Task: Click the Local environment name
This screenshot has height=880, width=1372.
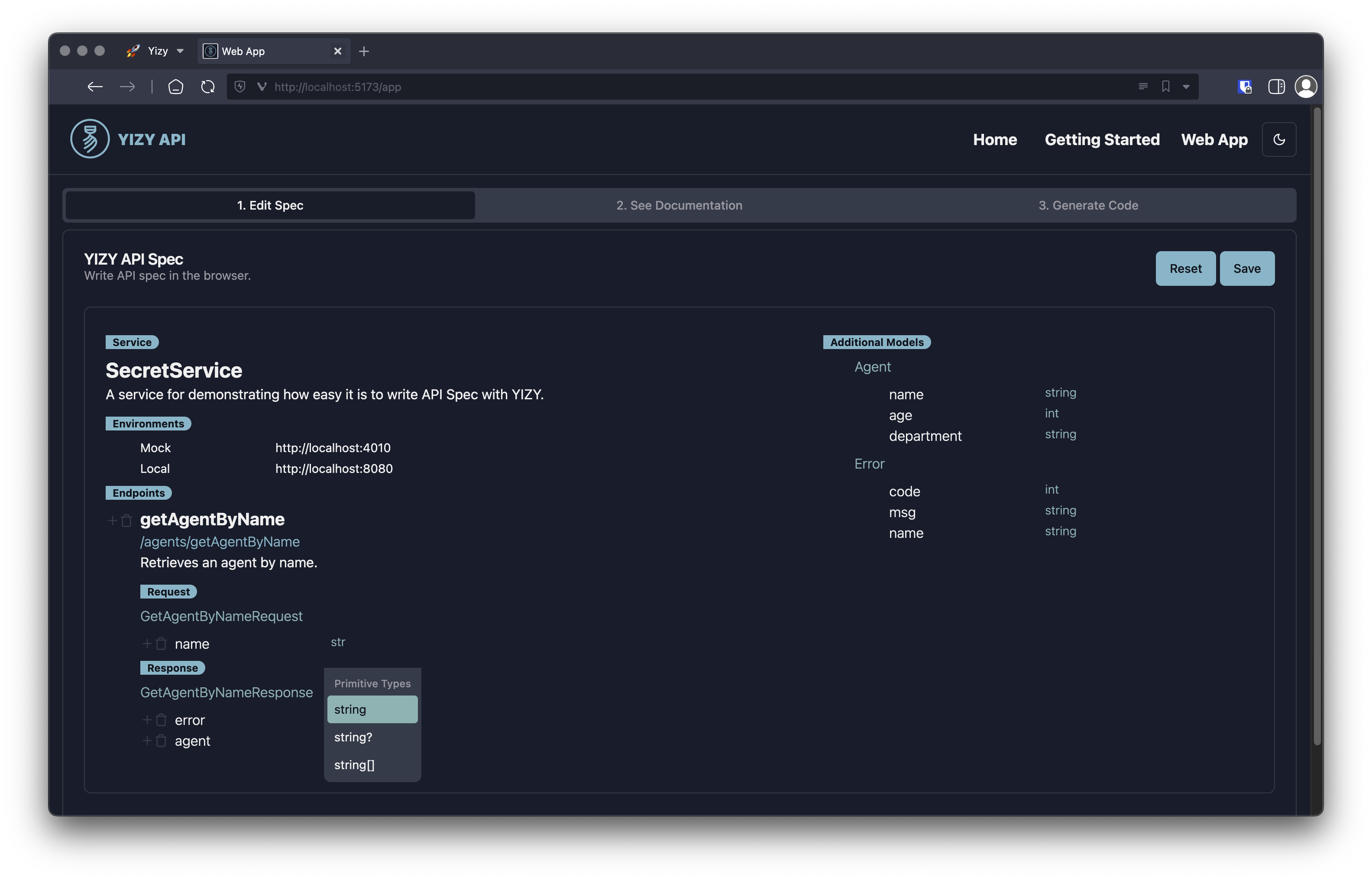Action: point(155,469)
